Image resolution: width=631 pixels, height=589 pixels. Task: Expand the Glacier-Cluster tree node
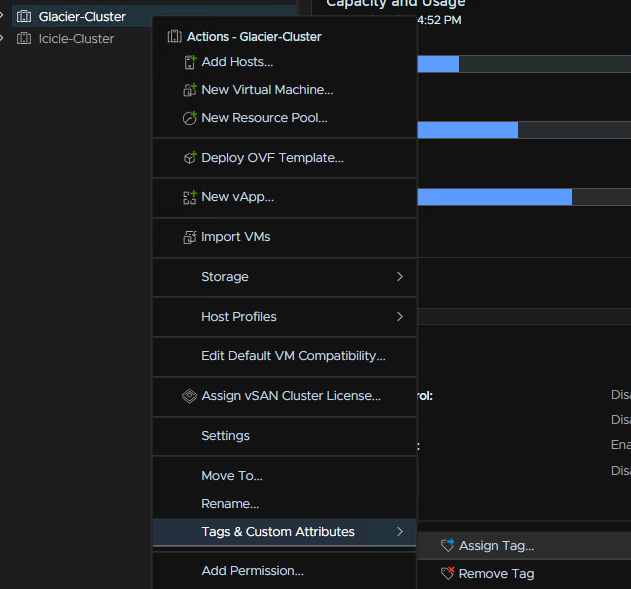(x=2, y=16)
